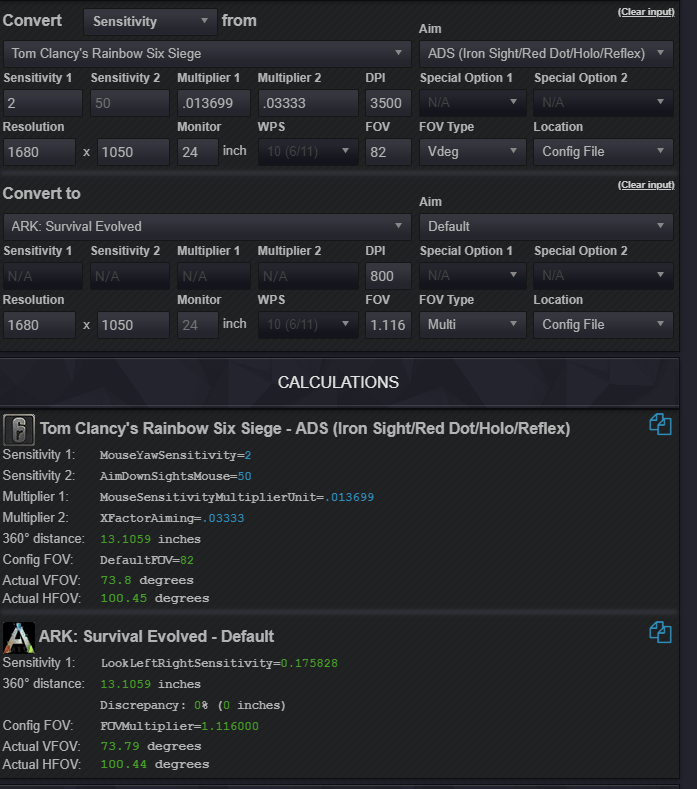The image size is (697, 789).
Task: Open the Multi FOV Type dropdown
Action: point(473,325)
